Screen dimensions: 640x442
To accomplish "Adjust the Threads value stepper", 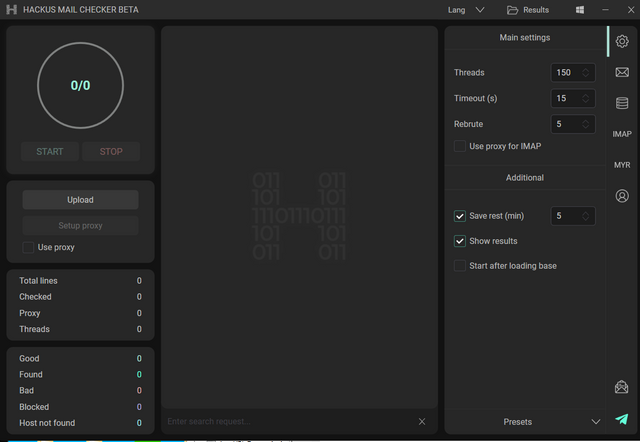I will (587, 73).
